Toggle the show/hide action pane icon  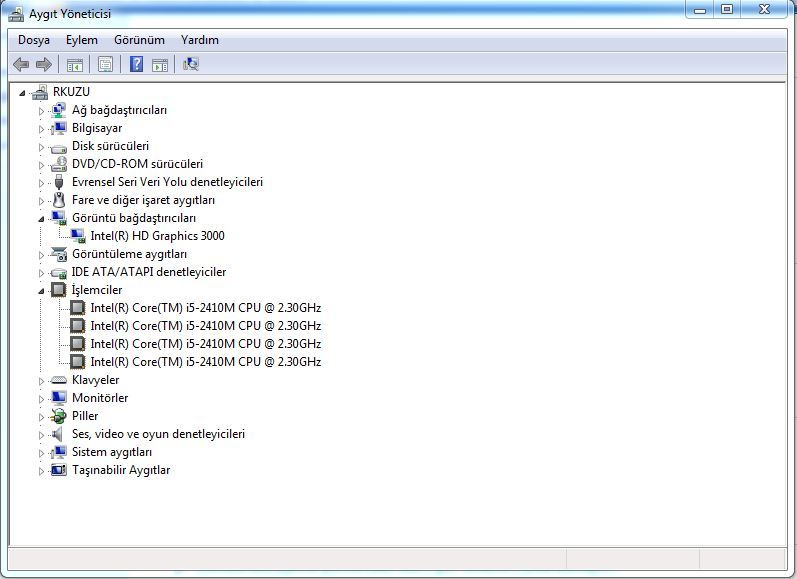coord(159,65)
